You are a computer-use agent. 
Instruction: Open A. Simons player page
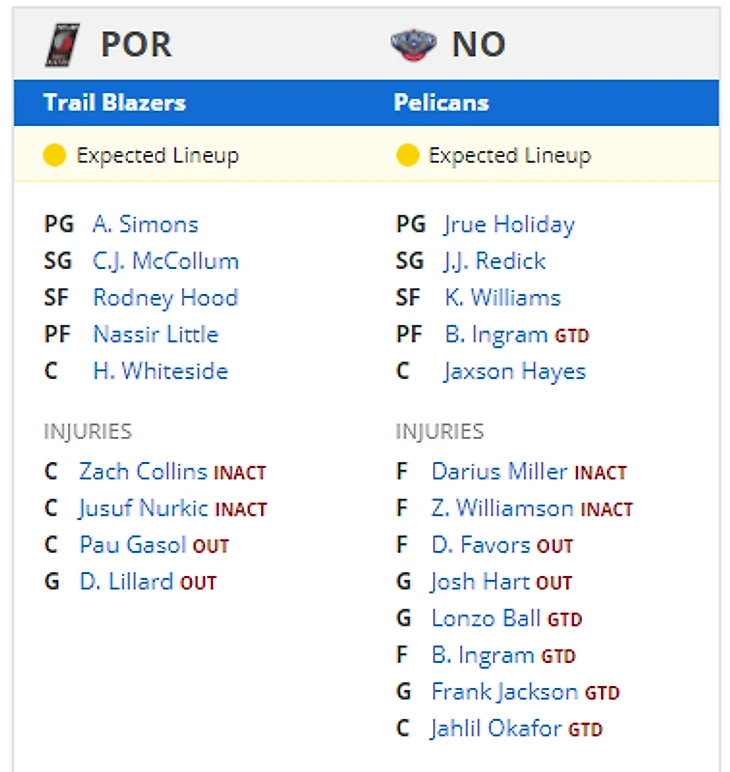[145, 224]
